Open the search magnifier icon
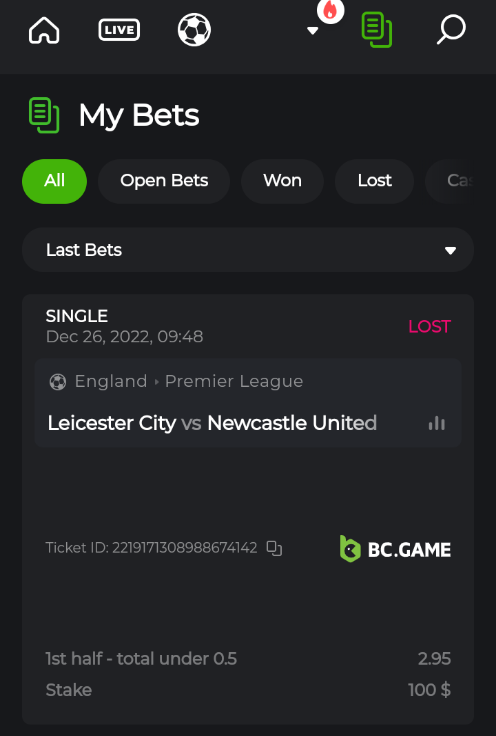Image resolution: width=496 pixels, height=736 pixels. pyautogui.click(x=451, y=30)
